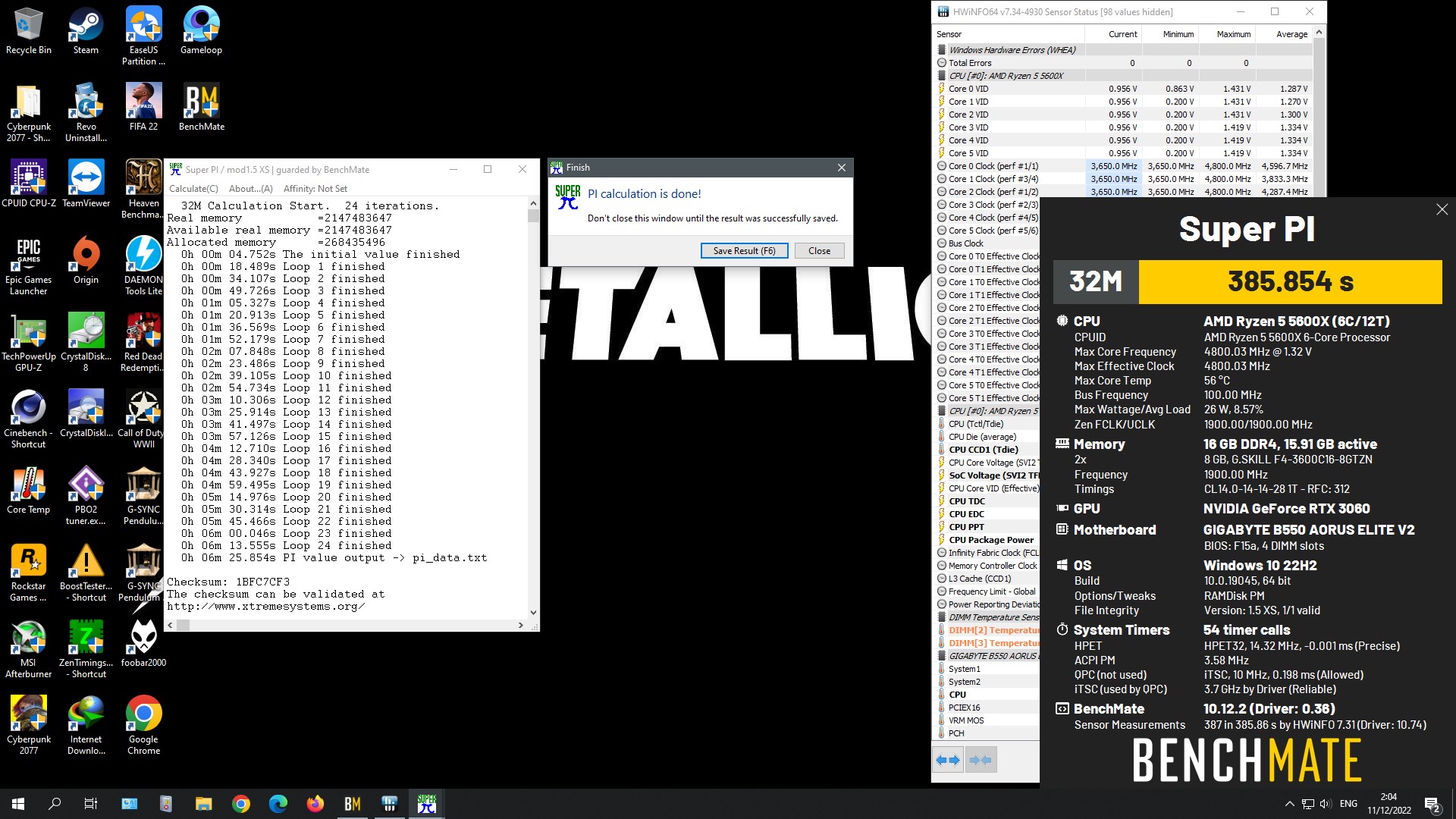Close the BenchMate Super PI result overlay
The image size is (1456, 819).
click(x=1442, y=210)
